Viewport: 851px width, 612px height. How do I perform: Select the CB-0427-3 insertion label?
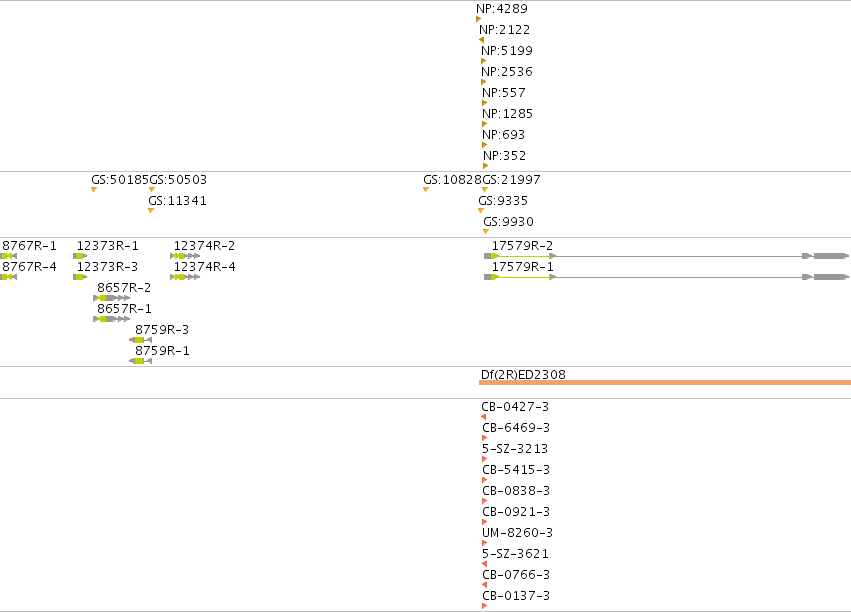pyautogui.click(x=515, y=407)
